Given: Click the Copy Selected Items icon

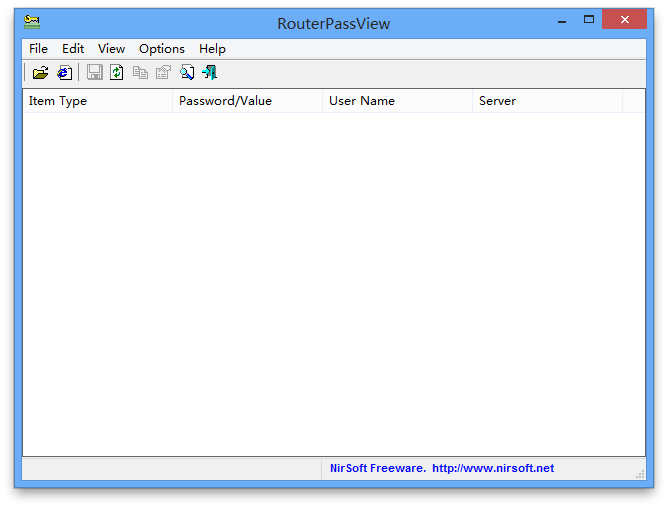Looking at the screenshot, I should pos(140,72).
